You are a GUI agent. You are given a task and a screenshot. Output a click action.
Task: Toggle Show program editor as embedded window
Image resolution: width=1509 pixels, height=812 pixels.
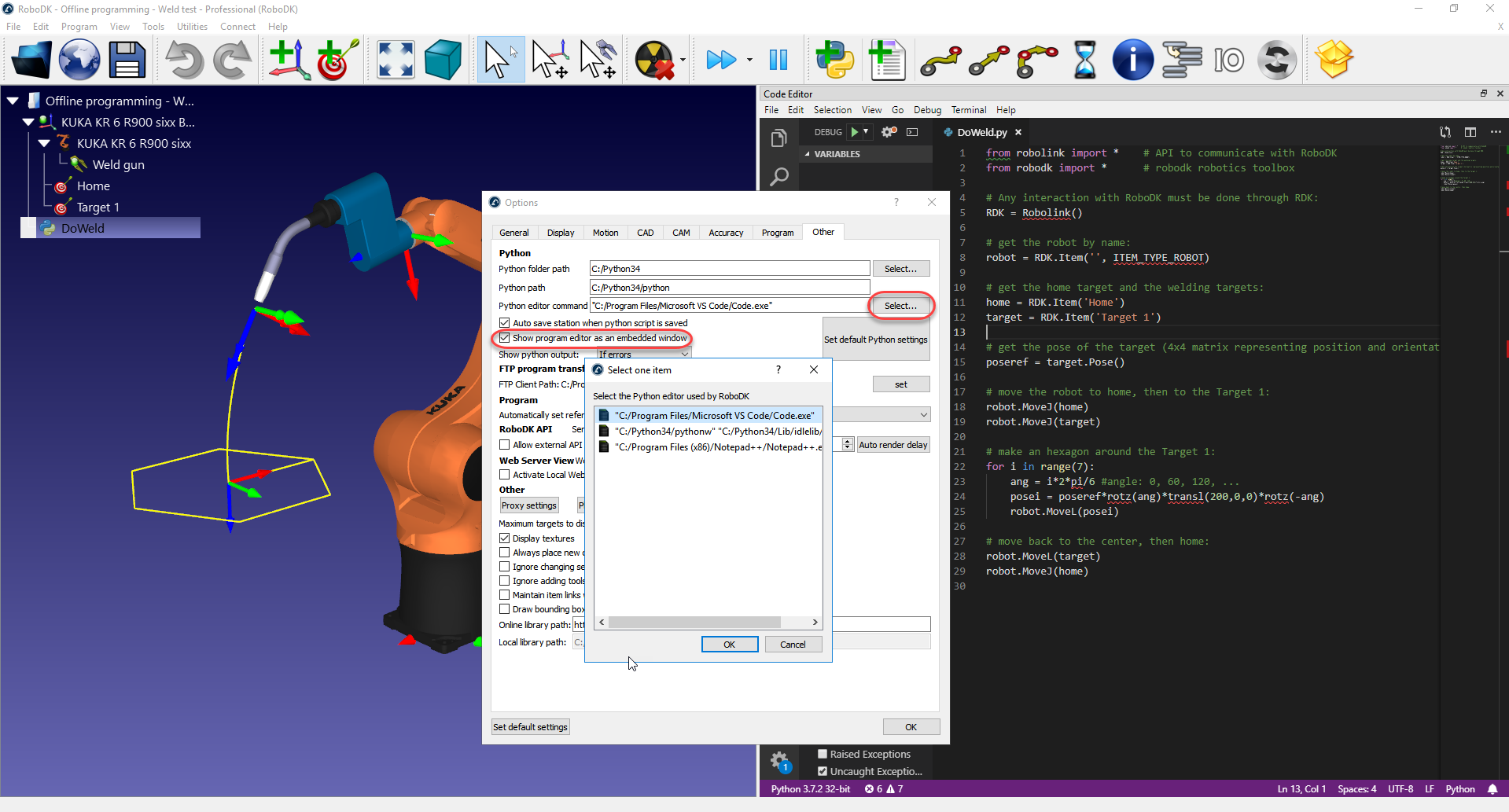(x=505, y=338)
